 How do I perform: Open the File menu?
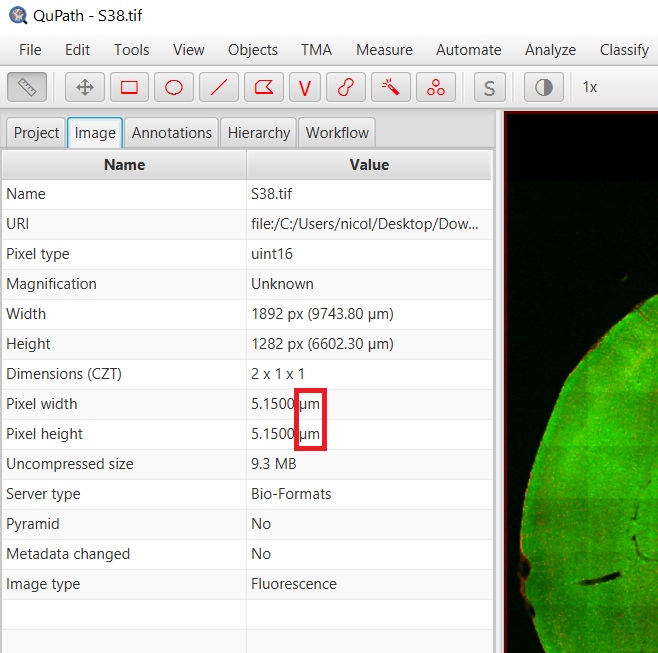[30, 50]
